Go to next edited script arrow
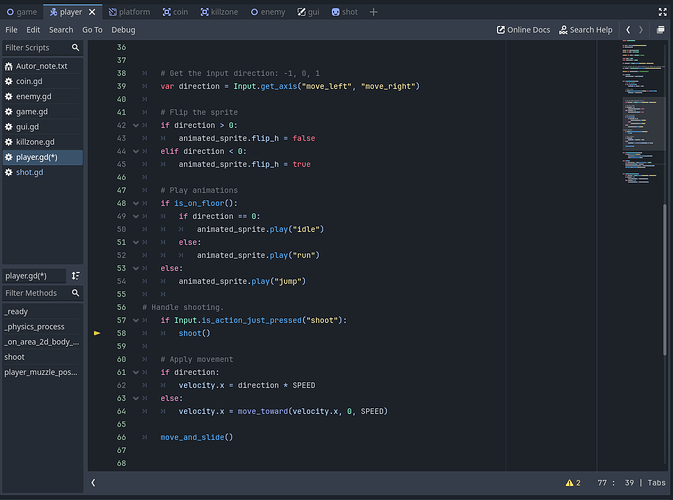Image resolution: width=673 pixels, height=500 pixels. pos(641,30)
